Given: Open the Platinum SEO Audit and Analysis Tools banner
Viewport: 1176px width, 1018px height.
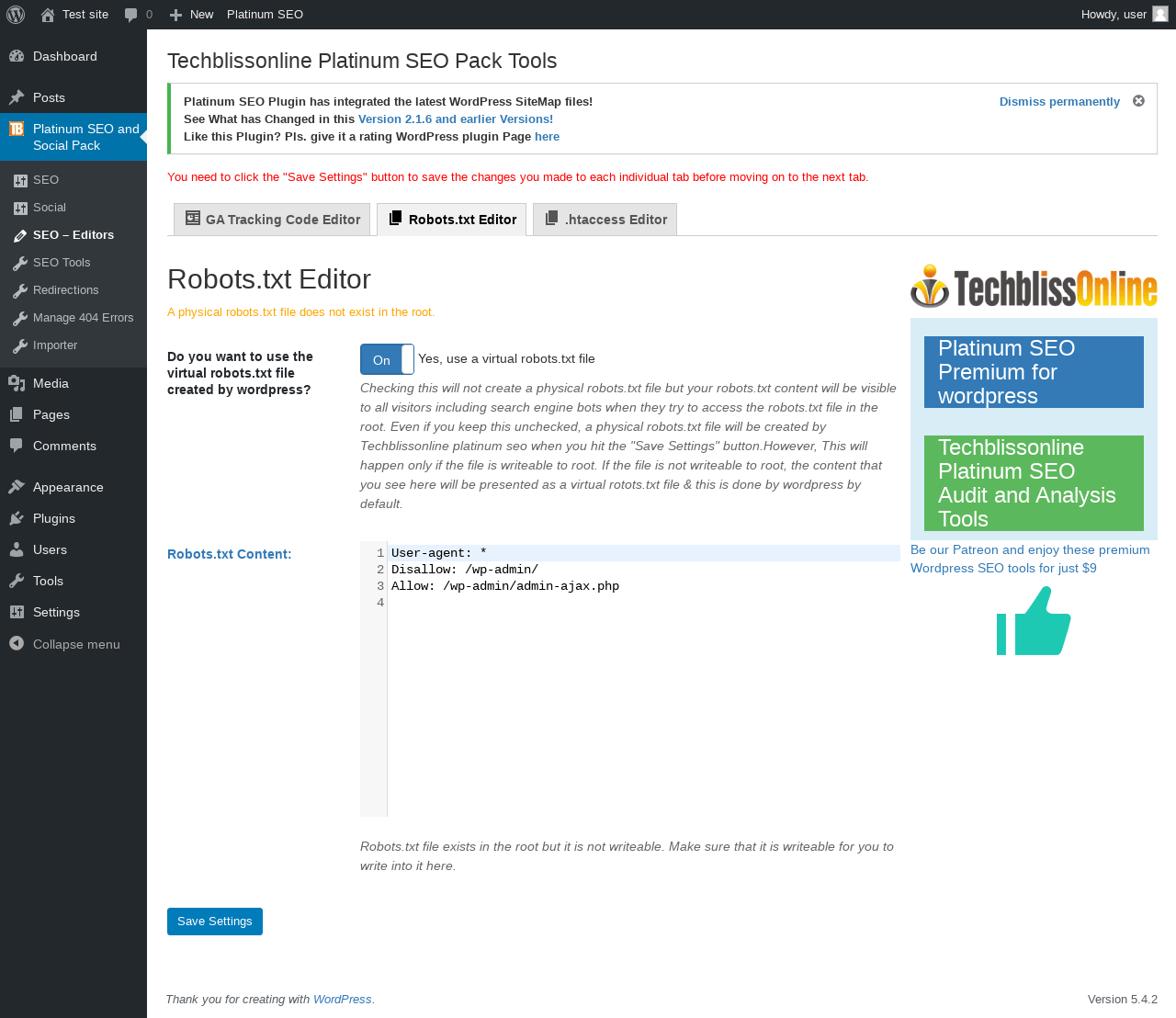Looking at the screenshot, I should [1034, 483].
